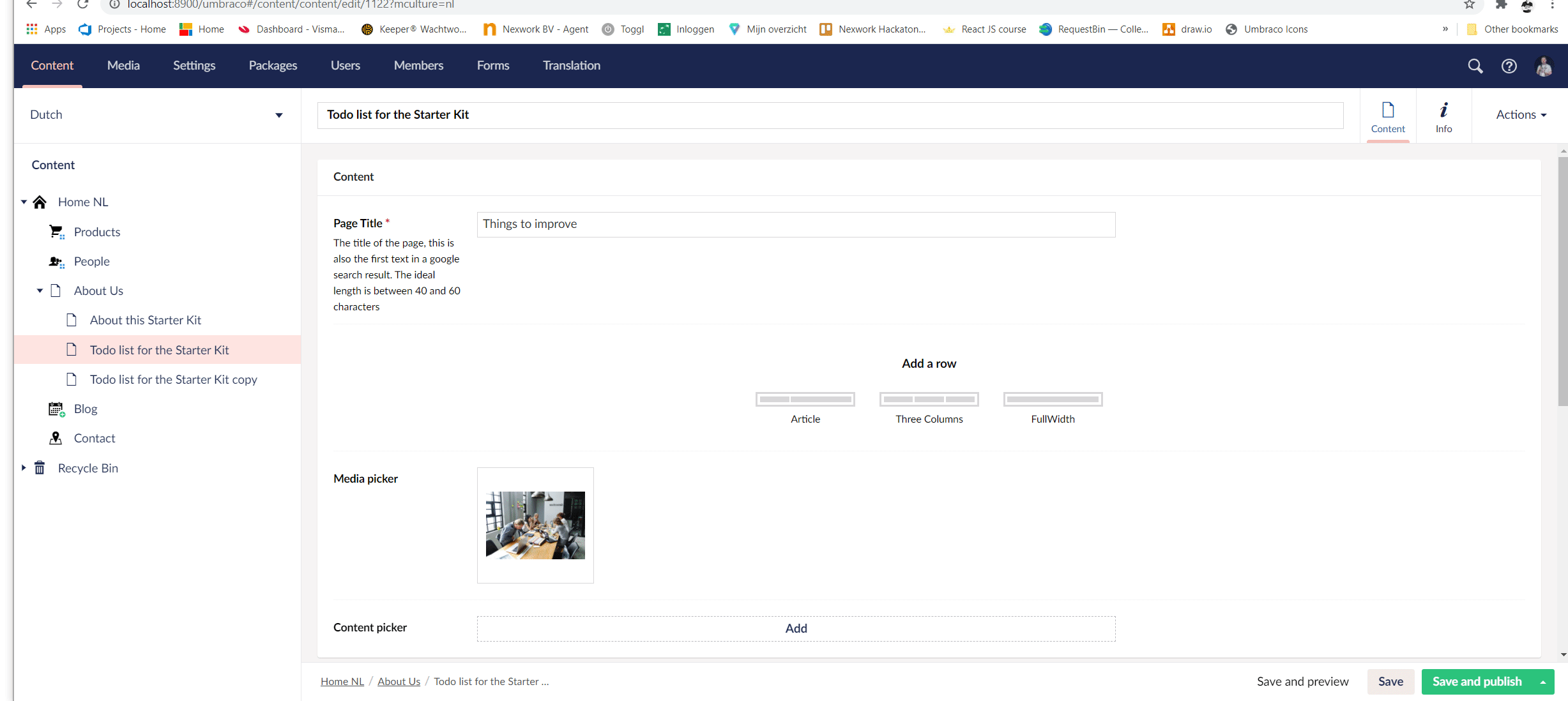Expand Save and publish options arrow

pos(1543,682)
